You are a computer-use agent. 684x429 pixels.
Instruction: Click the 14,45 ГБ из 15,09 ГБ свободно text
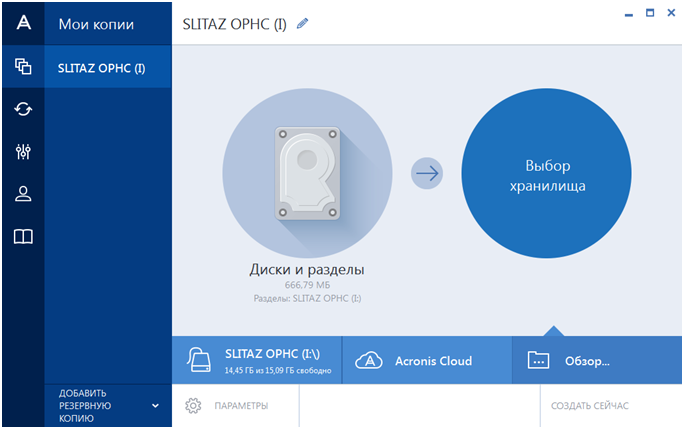point(278,371)
